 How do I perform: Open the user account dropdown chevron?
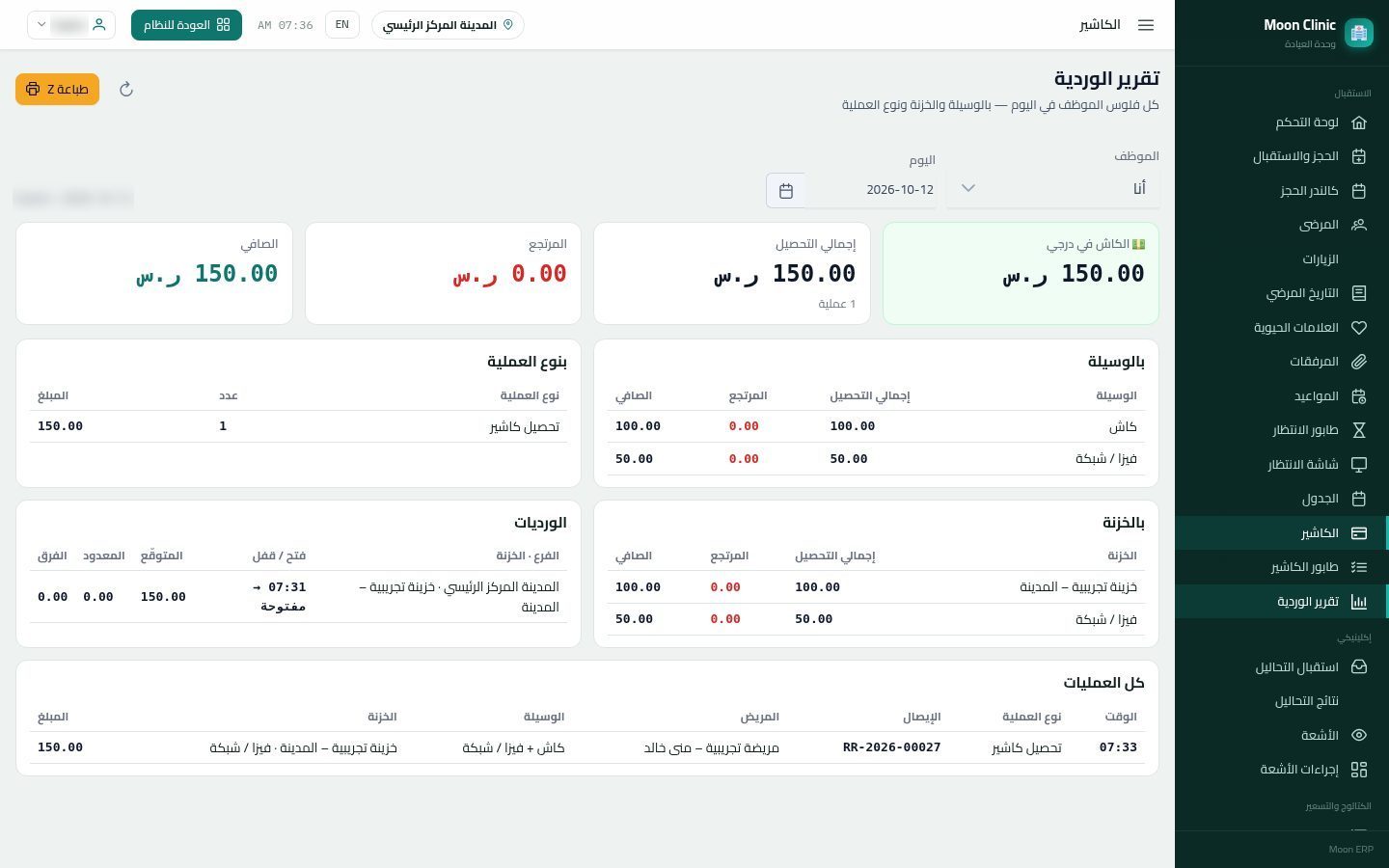pos(42,25)
